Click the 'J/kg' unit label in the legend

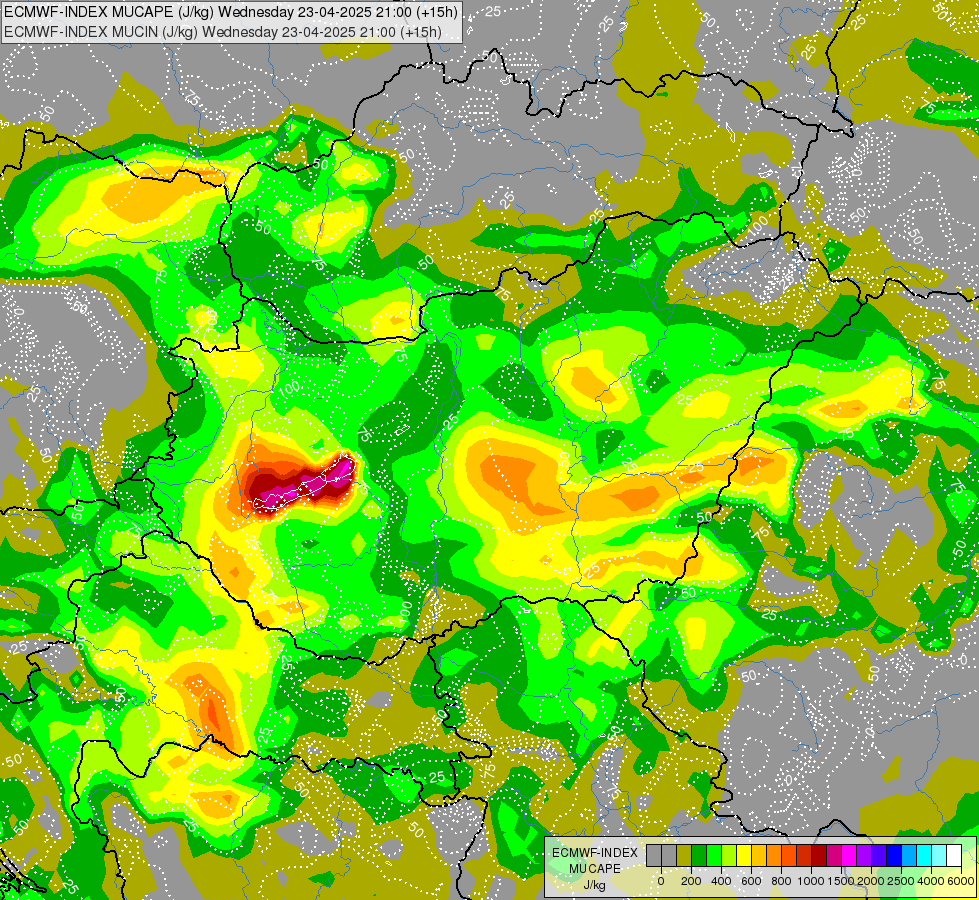point(594,886)
